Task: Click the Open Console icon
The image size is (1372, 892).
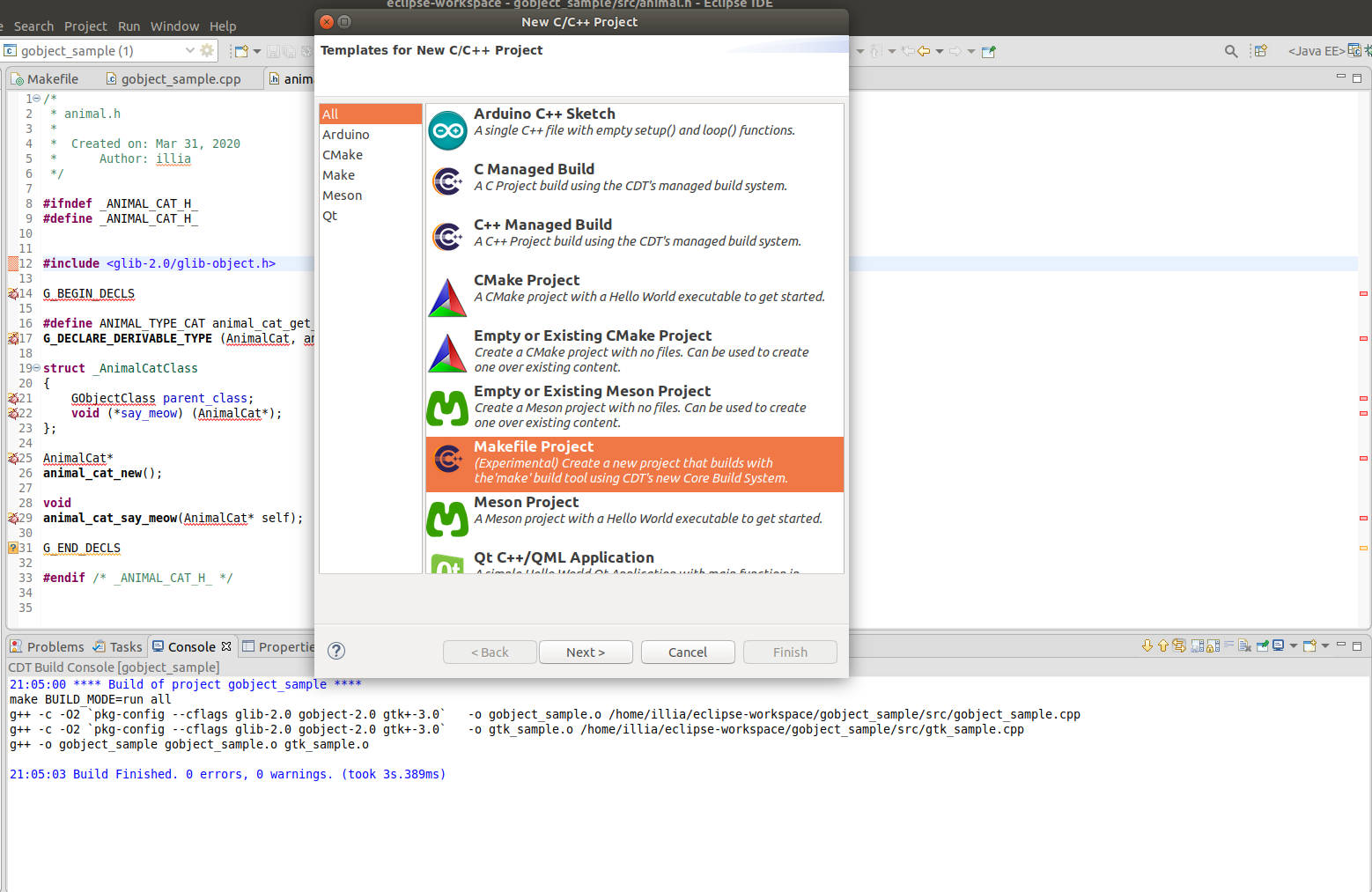Action: (x=1309, y=645)
